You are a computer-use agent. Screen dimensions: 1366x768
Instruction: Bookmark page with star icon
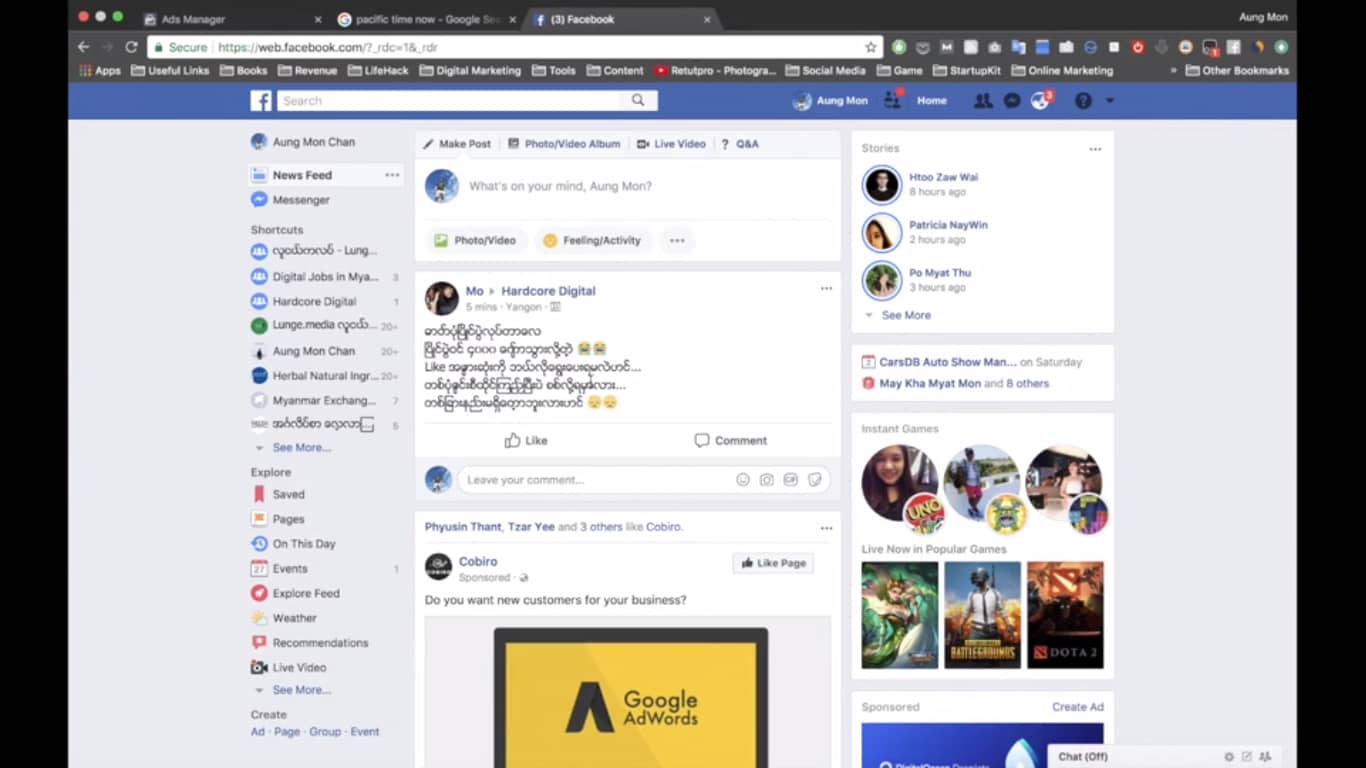[x=871, y=47]
